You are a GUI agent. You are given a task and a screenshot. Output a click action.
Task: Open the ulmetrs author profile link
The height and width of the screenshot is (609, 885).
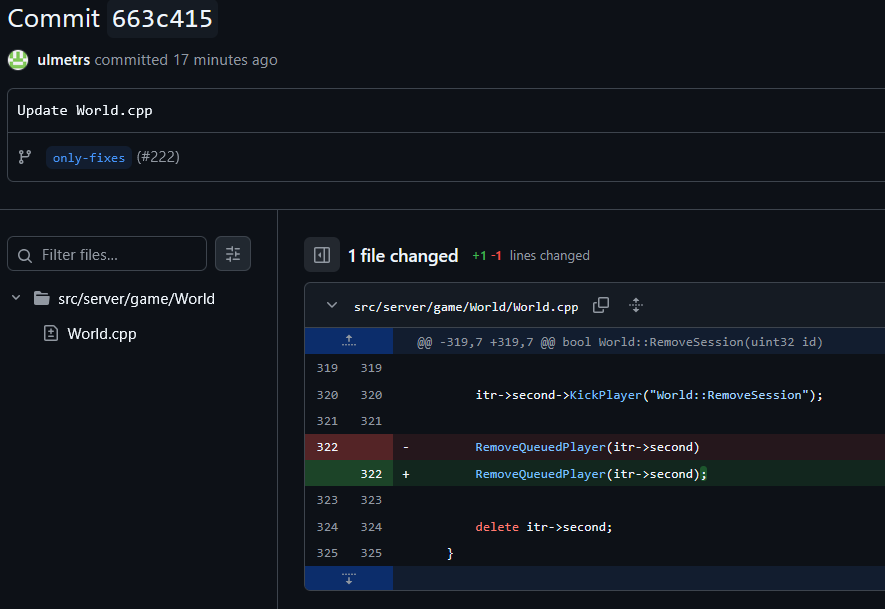click(x=64, y=60)
